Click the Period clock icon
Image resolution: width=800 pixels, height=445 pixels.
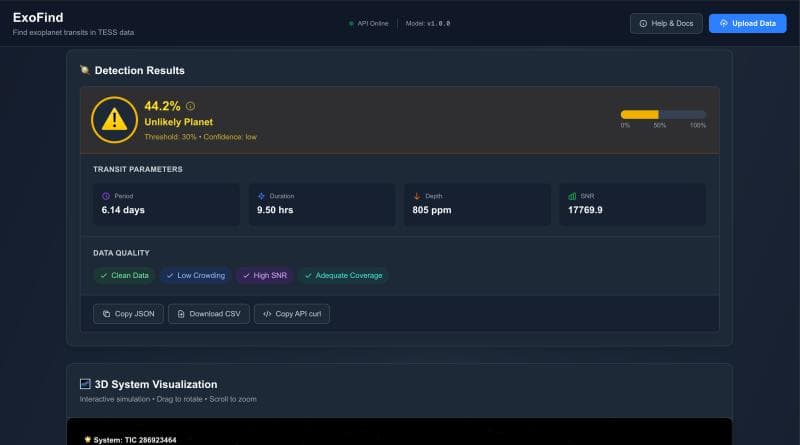(106, 196)
